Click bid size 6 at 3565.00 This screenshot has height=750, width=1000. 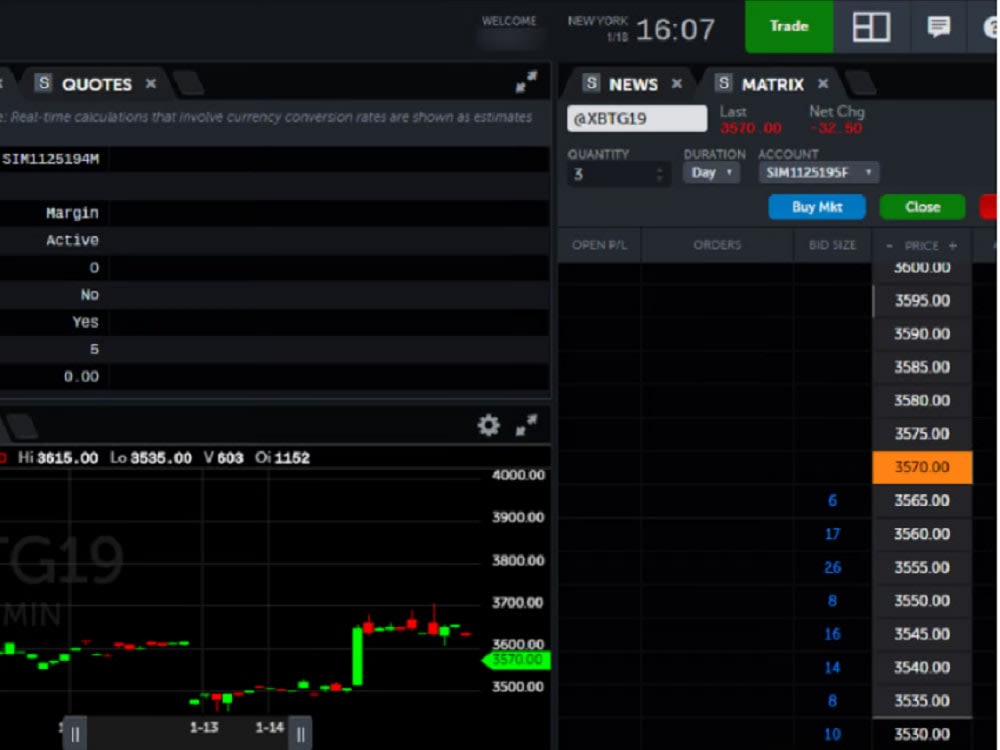coord(832,501)
